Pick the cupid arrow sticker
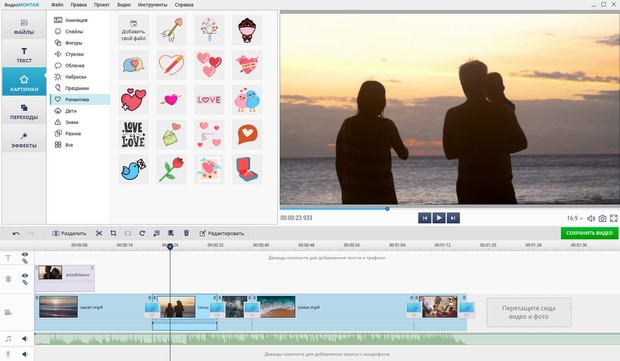This screenshot has width=620, height=361. click(x=171, y=30)
